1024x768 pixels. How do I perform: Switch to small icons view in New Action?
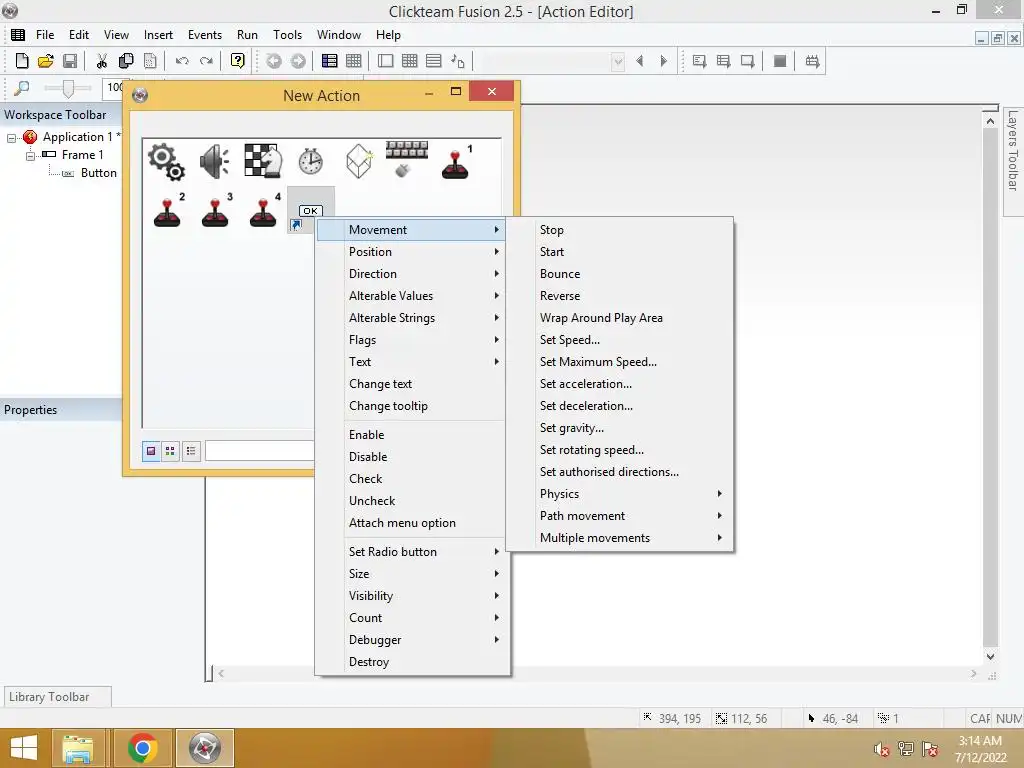click(170, 451)
